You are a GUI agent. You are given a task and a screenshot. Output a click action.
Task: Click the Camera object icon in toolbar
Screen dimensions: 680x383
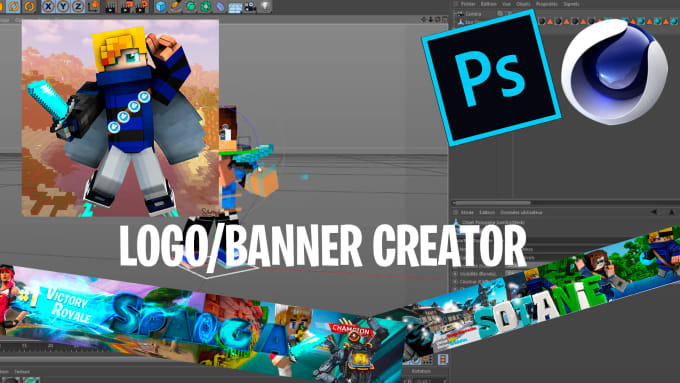tap(250, 7)
